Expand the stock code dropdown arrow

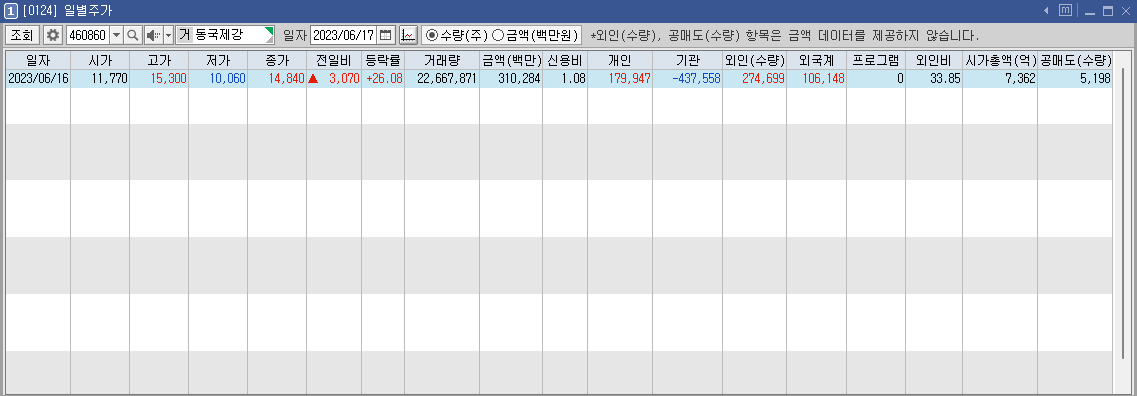coord(116,35)
